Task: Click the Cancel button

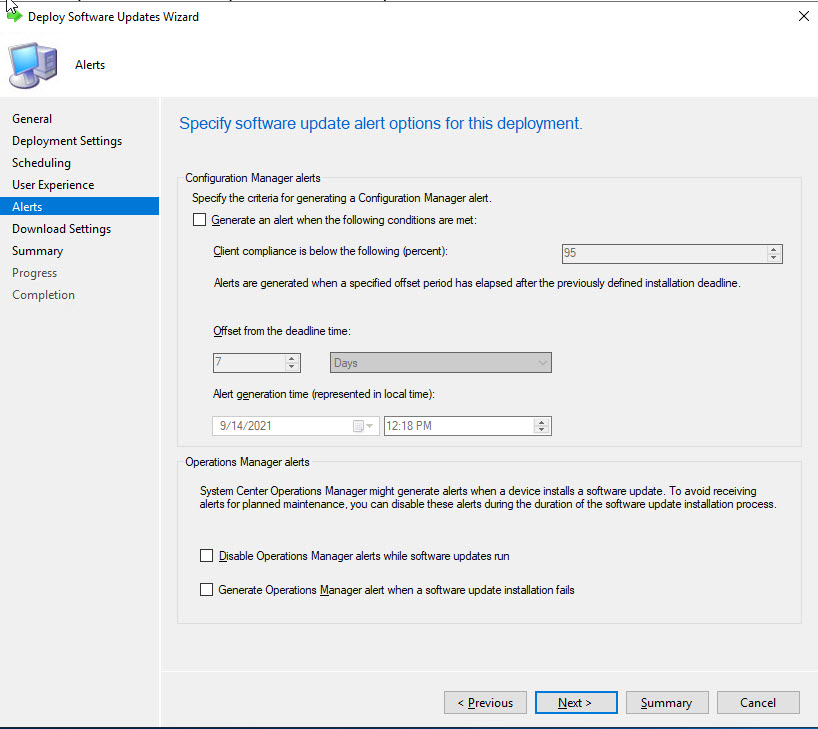Action: tap(758, 703)
